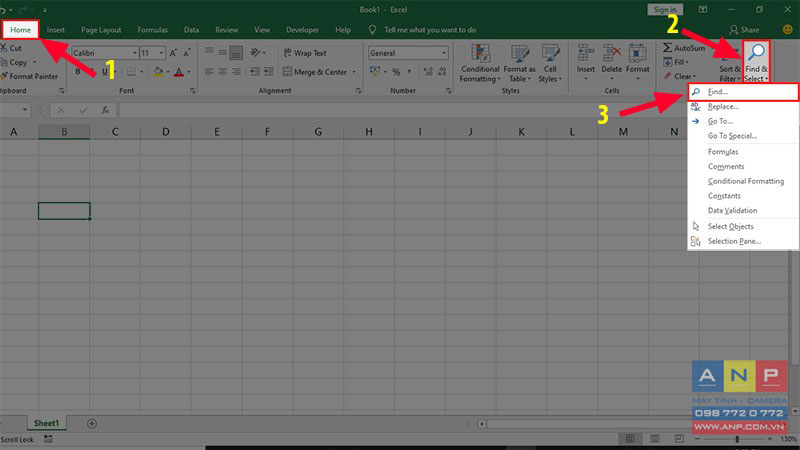This screenshot has width=800, height=450.
Task: Toggle Wrap Text on
Action: pyautogui.click(x=305, y=53)
